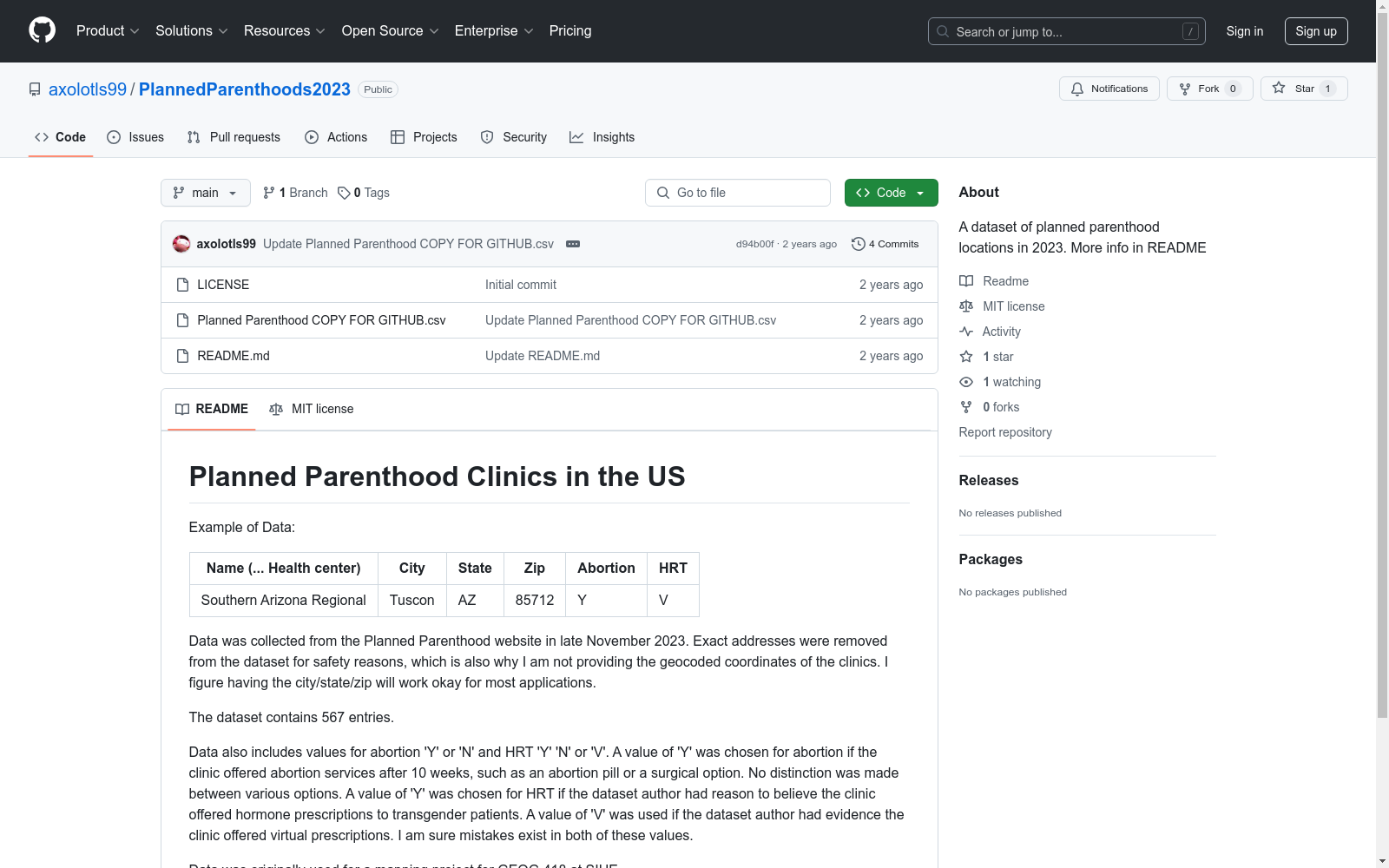This screenshot has width=1389, height=868.
Task: Click the axolotls99 avatar in the commit row
Action: (x=181, y=244)
